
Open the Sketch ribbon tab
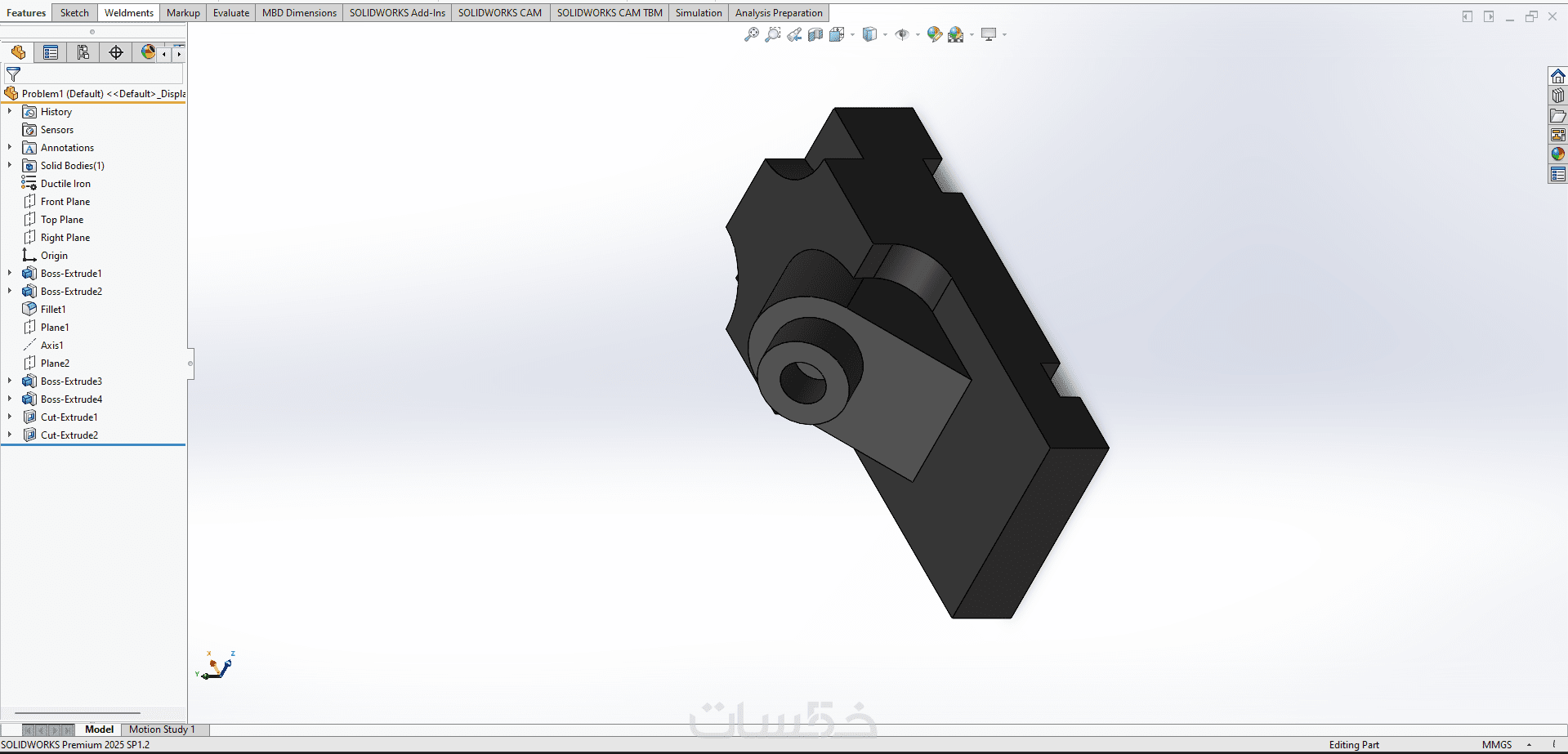74,13
